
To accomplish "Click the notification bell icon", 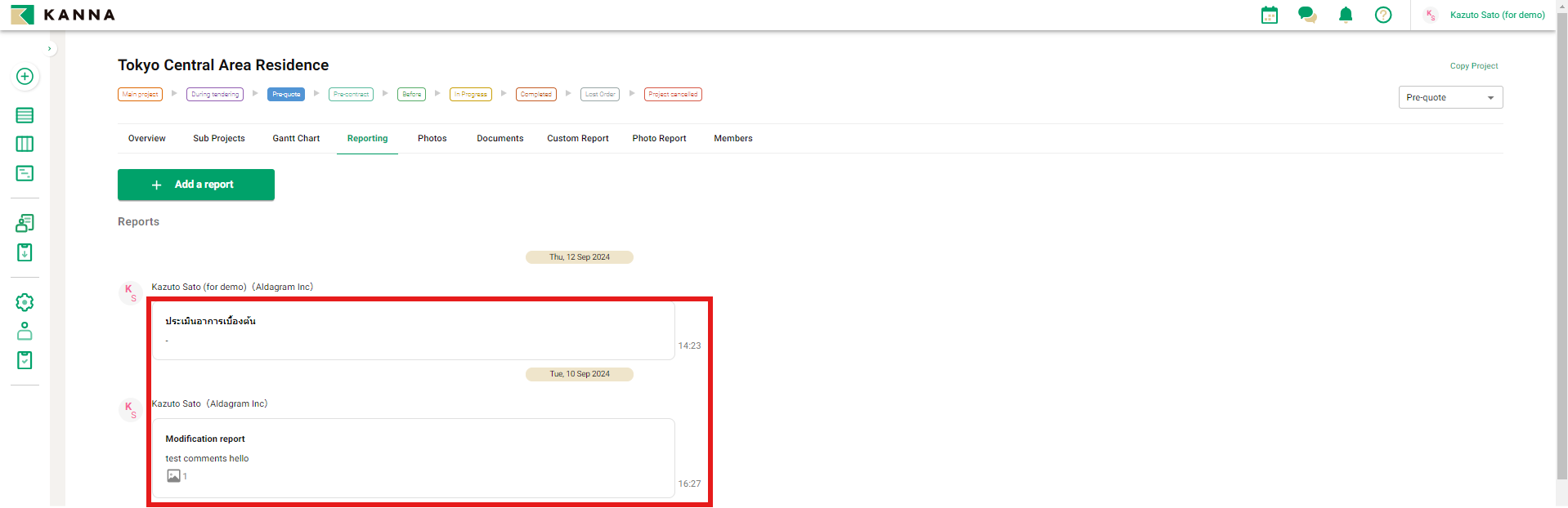I will [1345, 15].
